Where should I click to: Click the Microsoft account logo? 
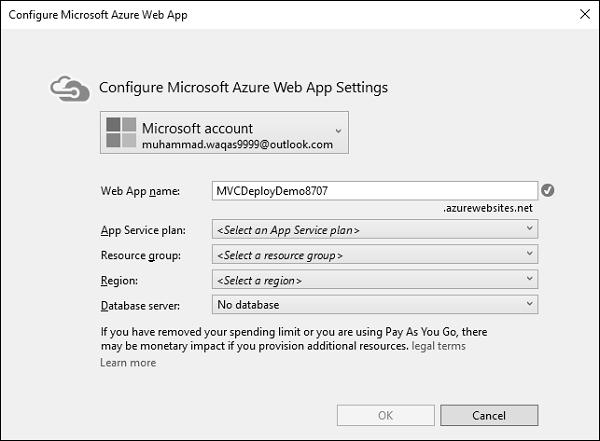pos(120,132)
